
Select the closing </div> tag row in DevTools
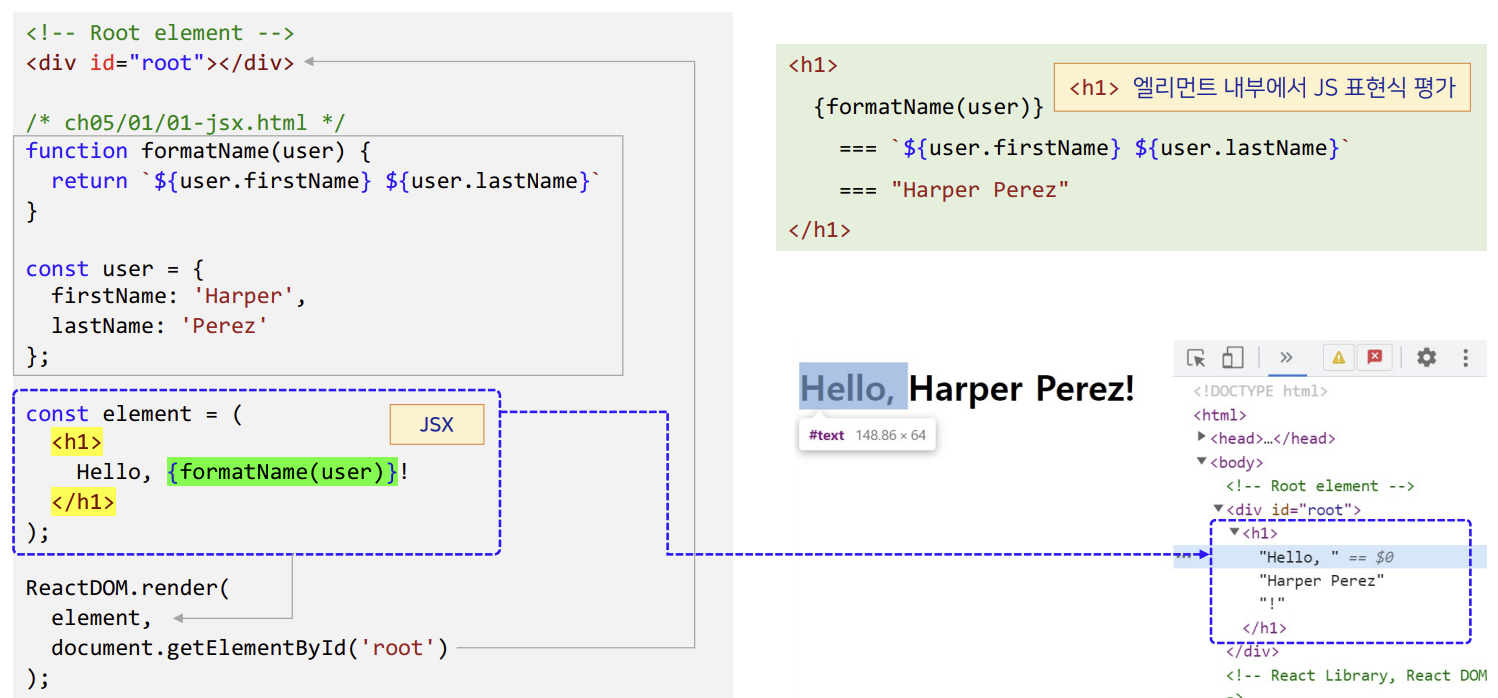1253,652
